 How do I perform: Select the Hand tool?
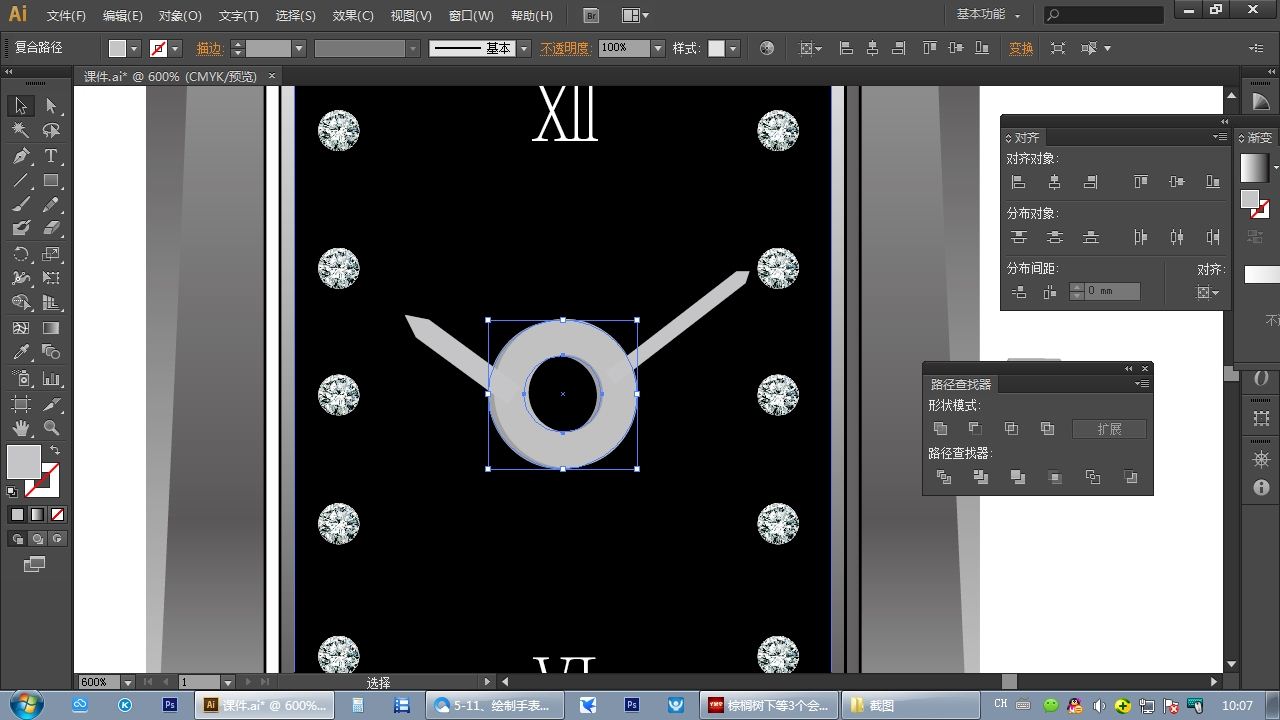[x=21, y=428]
